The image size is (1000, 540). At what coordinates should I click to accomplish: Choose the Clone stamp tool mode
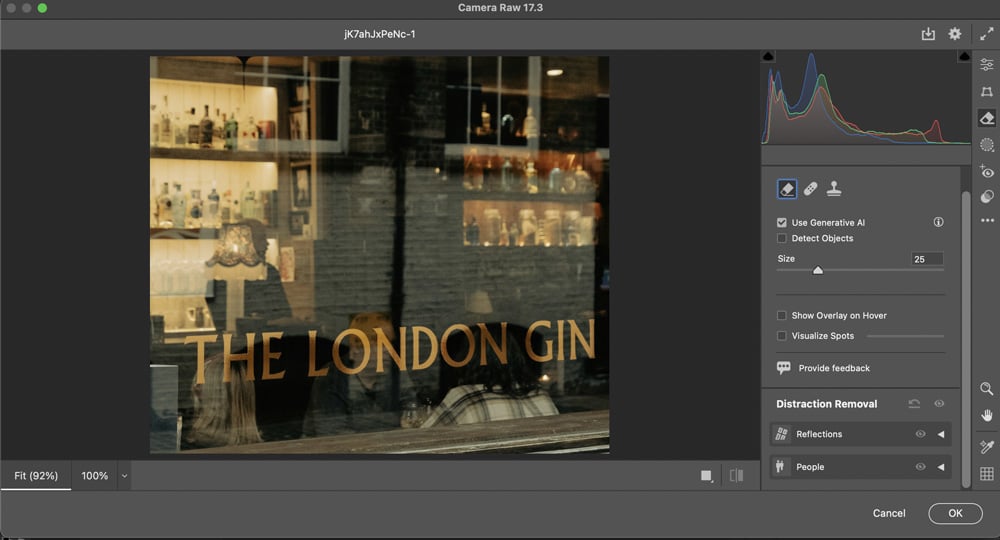(x=834, y=188)
